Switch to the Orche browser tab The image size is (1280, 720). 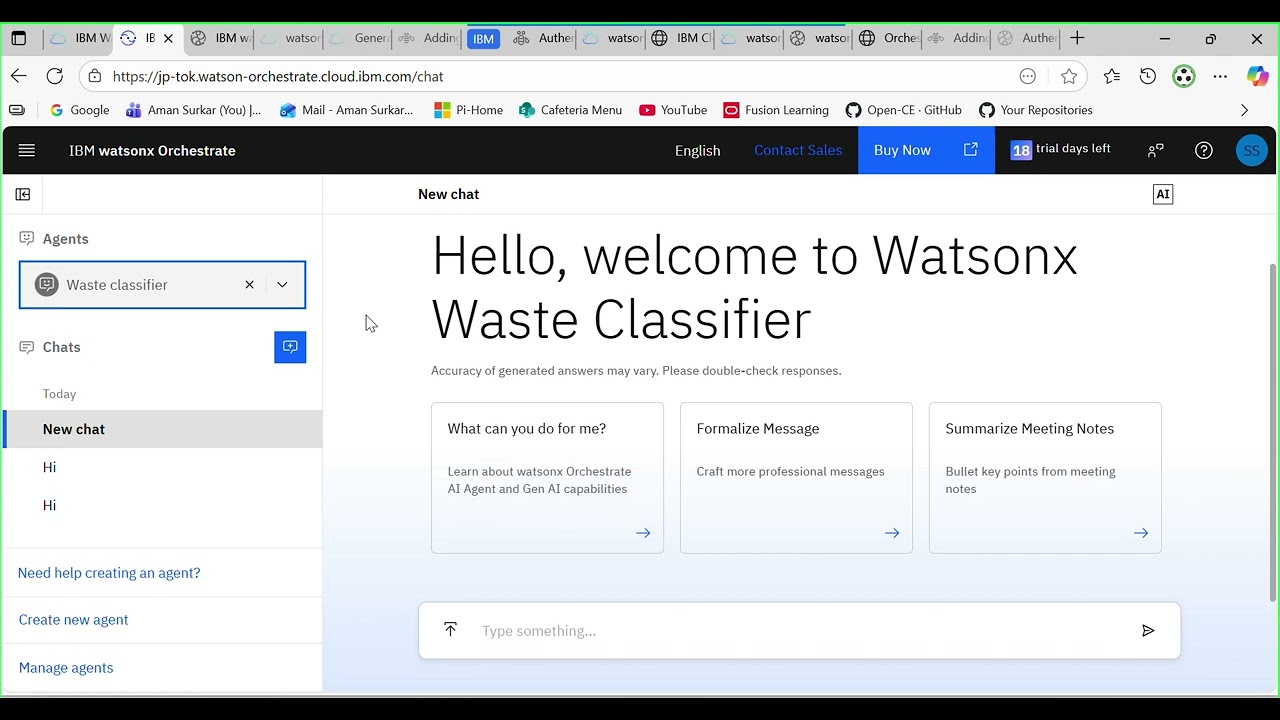click(888, 38)
